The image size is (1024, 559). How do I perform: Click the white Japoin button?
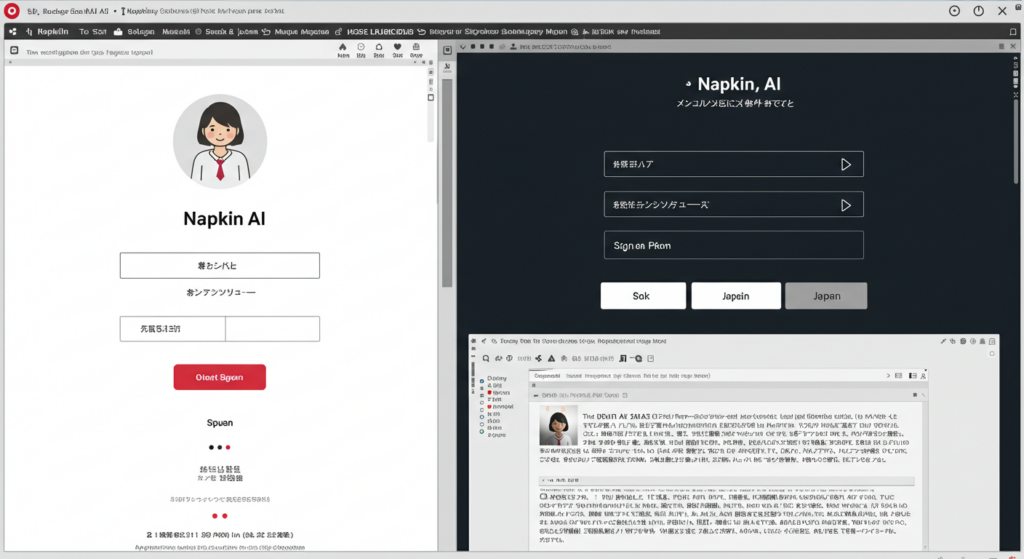736,296
